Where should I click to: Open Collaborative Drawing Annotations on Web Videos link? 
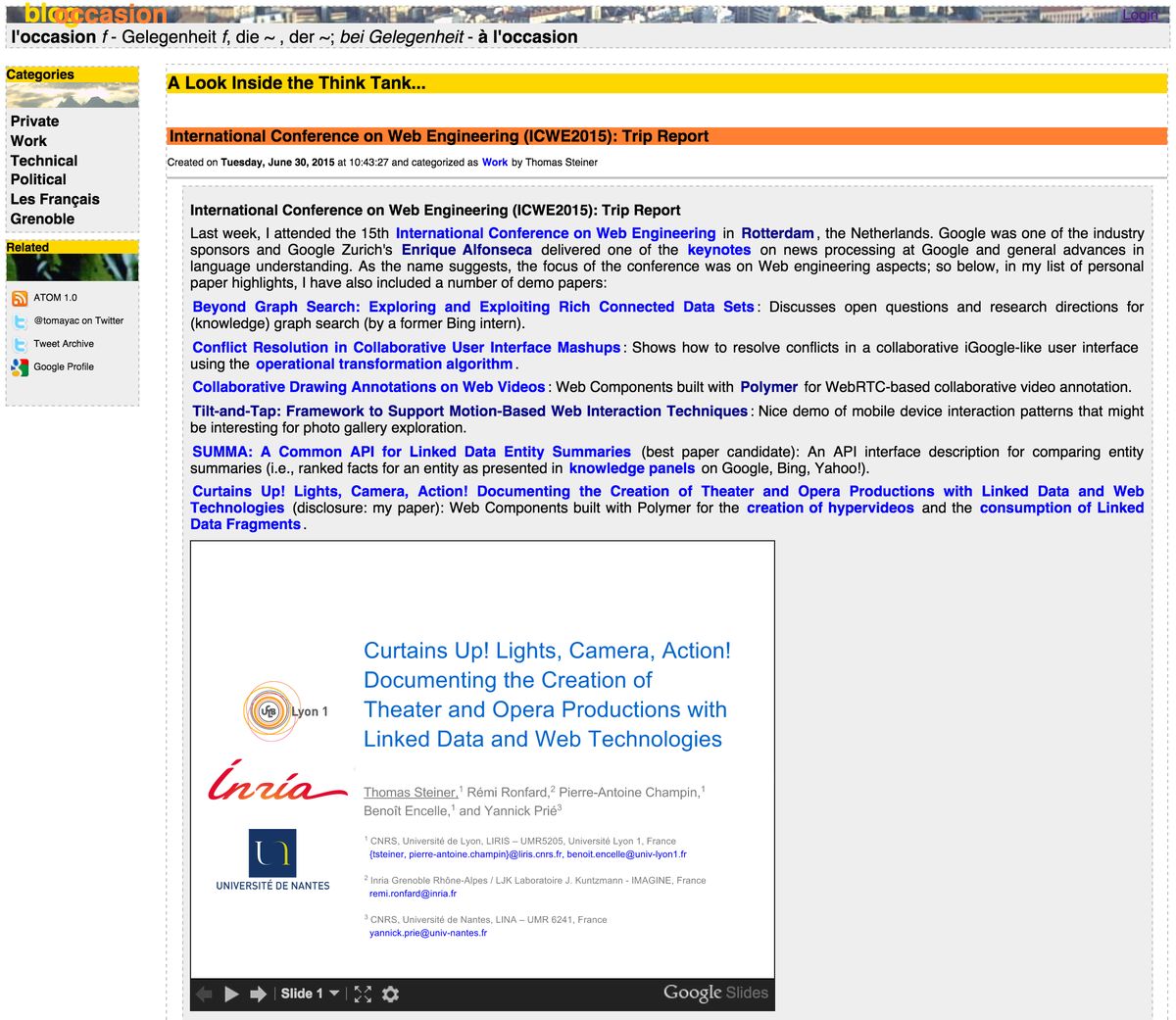(x=368, y=387)
